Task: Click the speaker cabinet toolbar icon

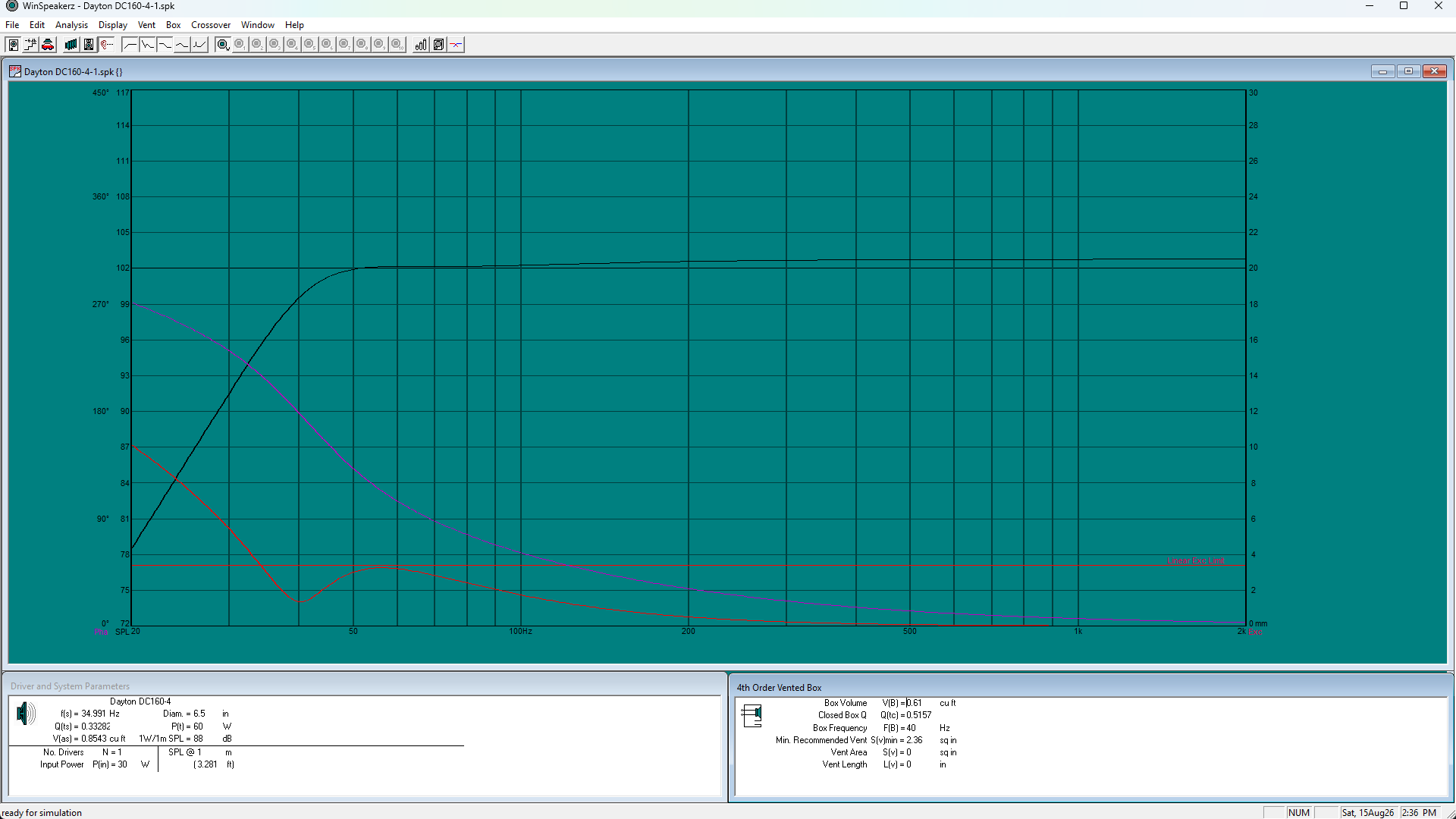Action: pos(88,45)
